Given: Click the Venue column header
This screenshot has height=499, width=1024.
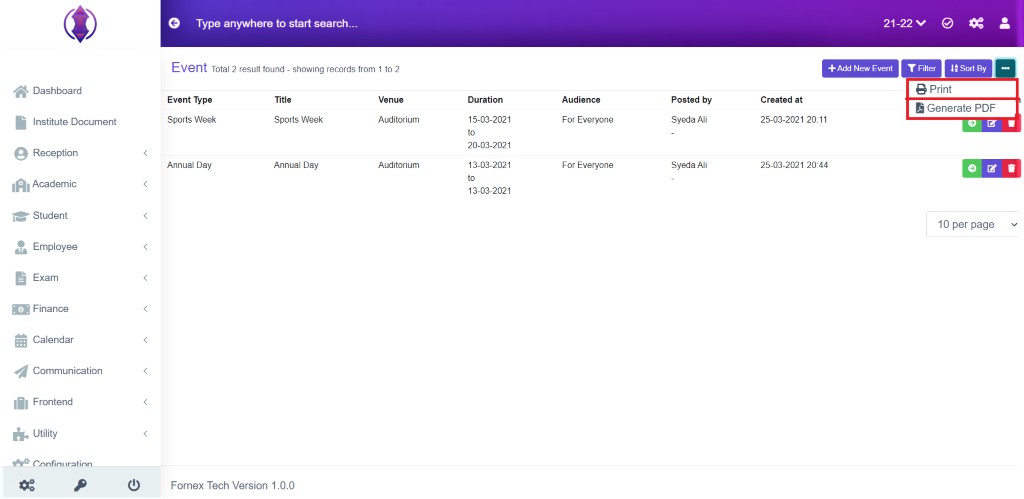Looking at the screenshot, I should click(391, 100).
